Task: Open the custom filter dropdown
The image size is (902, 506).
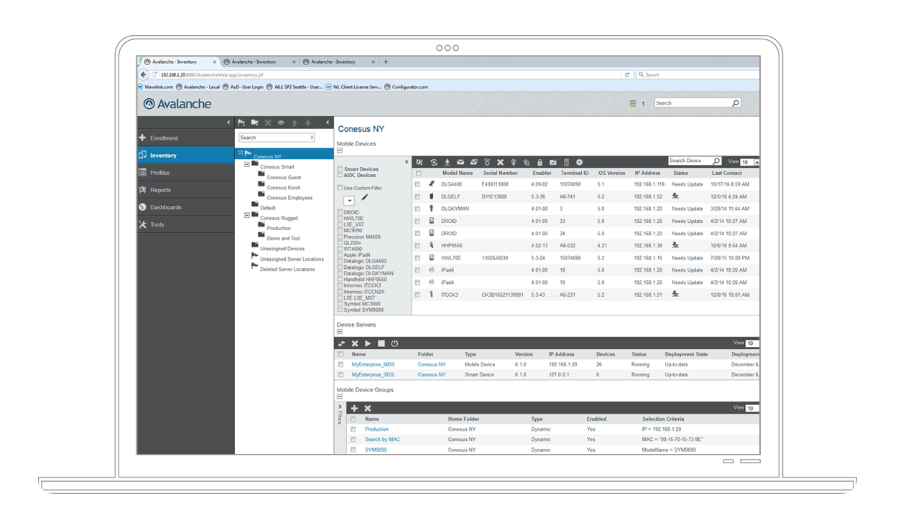Action: [349, 201]
